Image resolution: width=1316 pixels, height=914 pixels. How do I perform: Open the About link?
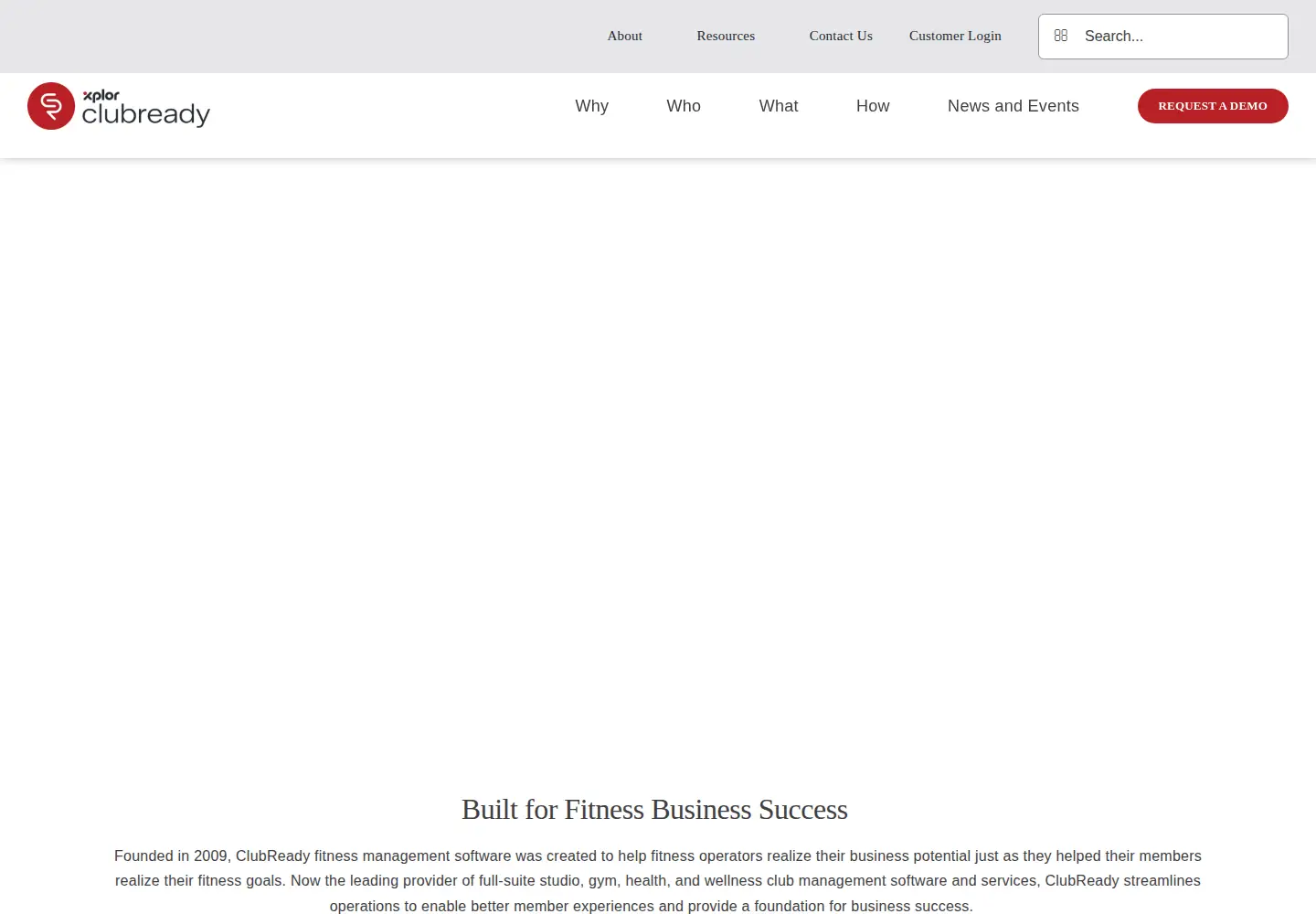point(625,36)
